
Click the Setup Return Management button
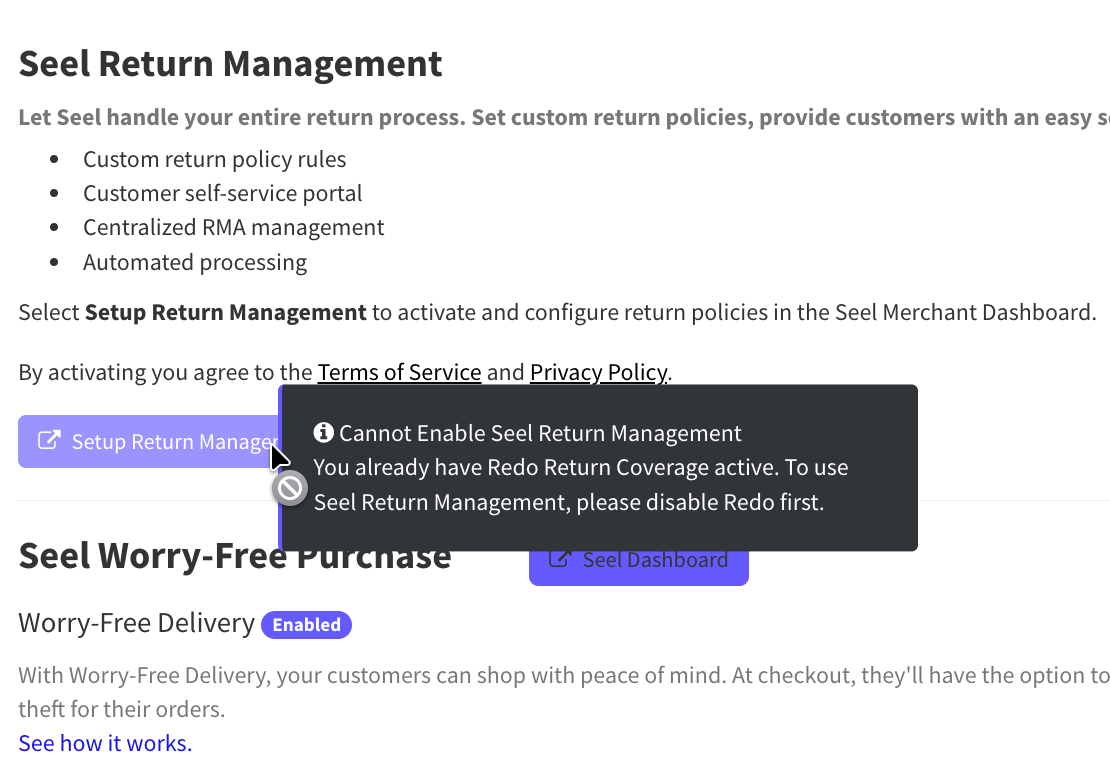pos(150,442)
